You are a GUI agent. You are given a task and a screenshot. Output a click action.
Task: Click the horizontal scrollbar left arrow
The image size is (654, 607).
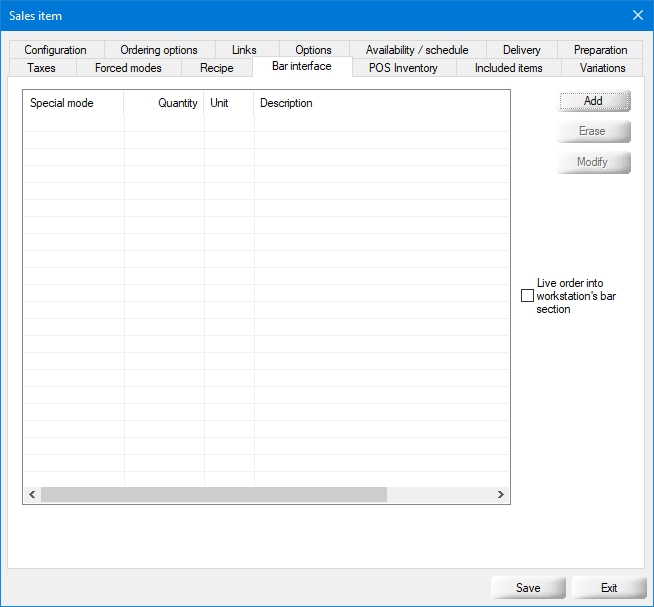tap(32, 495)
